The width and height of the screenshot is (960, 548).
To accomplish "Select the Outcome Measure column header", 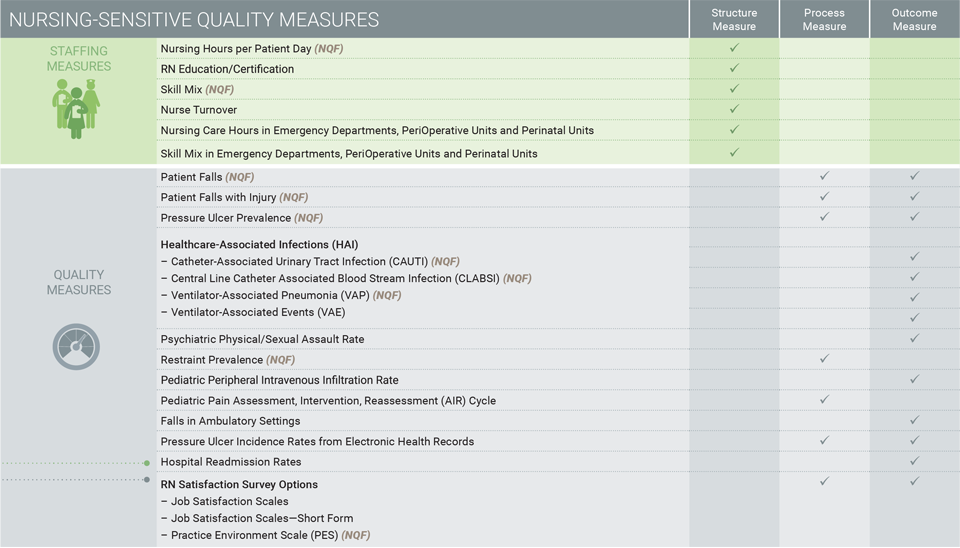I will point(914,19).
